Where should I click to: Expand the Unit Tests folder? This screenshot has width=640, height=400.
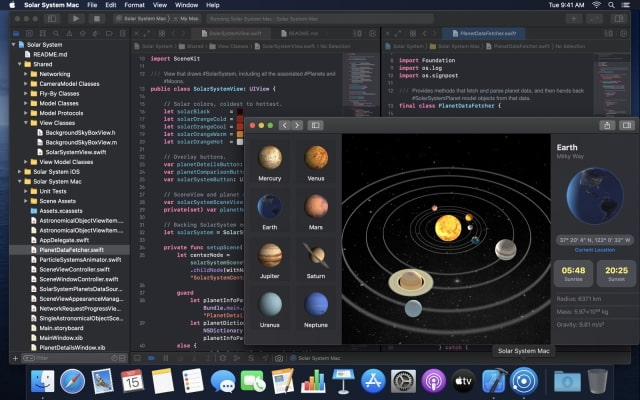click(26, 191)
